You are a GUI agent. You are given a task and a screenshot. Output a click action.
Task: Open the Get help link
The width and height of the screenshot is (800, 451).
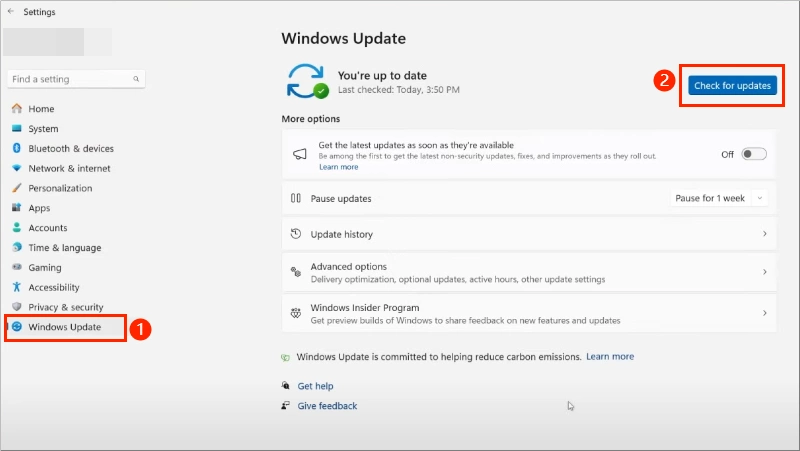point(315,386)
